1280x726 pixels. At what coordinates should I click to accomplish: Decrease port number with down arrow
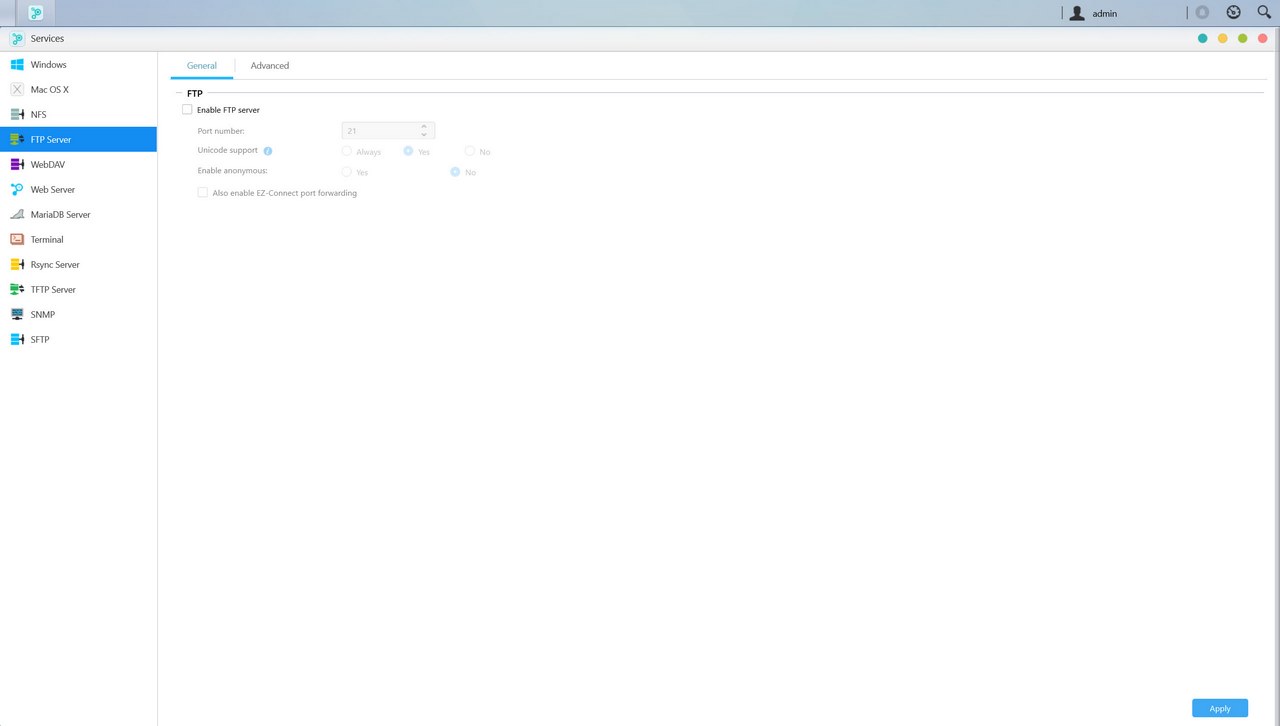point(424,135)
